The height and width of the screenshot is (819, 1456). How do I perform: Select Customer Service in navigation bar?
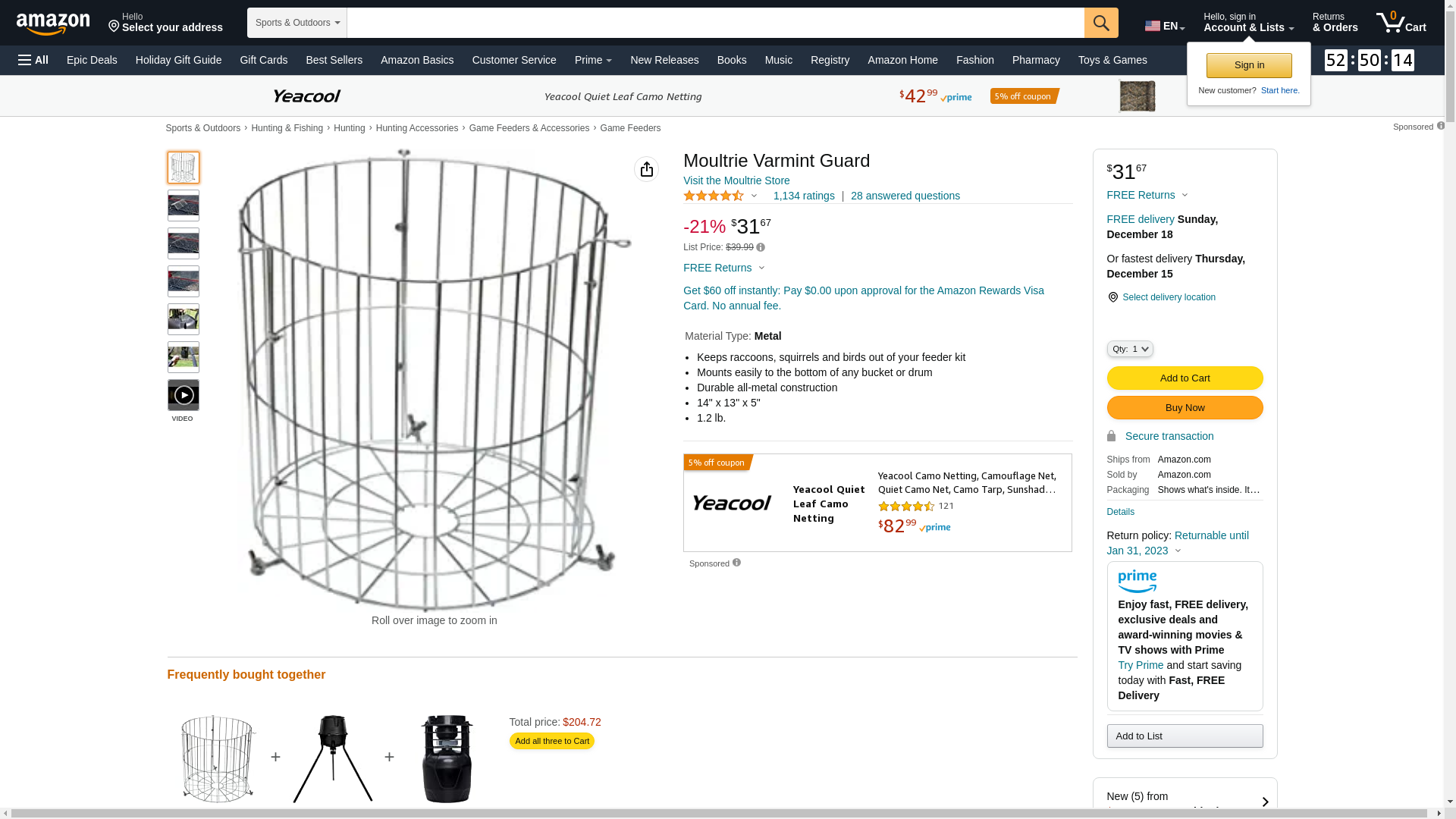(x=513, y=60)
